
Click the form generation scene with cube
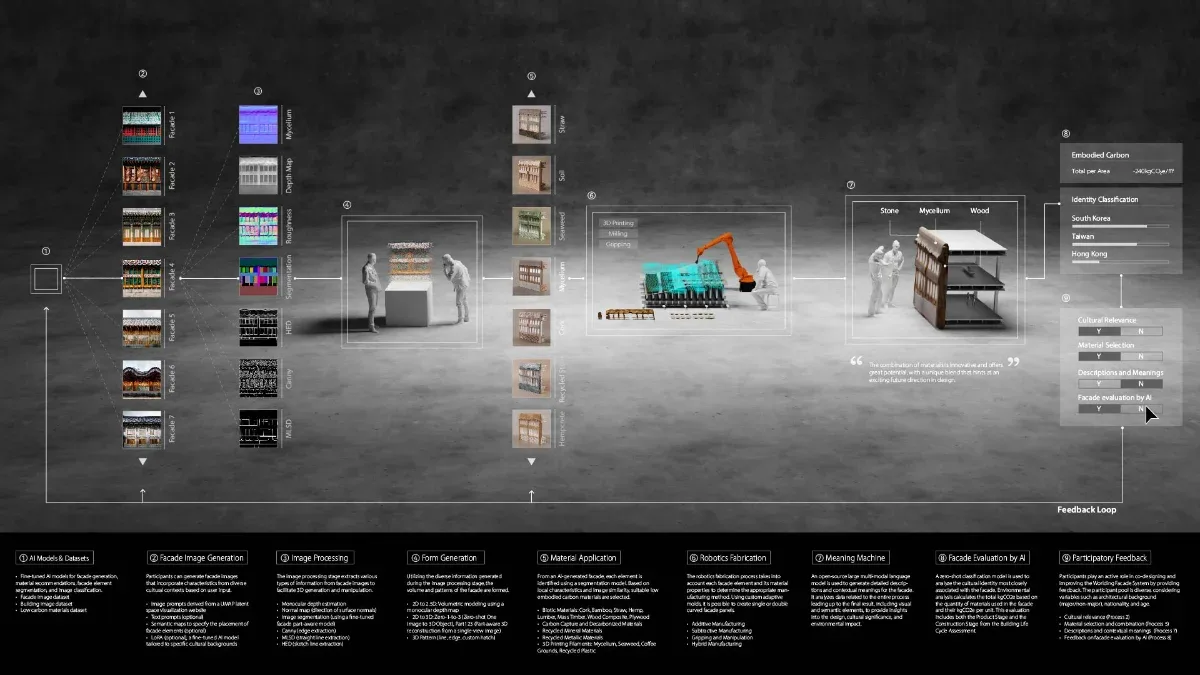click(413, 282)
